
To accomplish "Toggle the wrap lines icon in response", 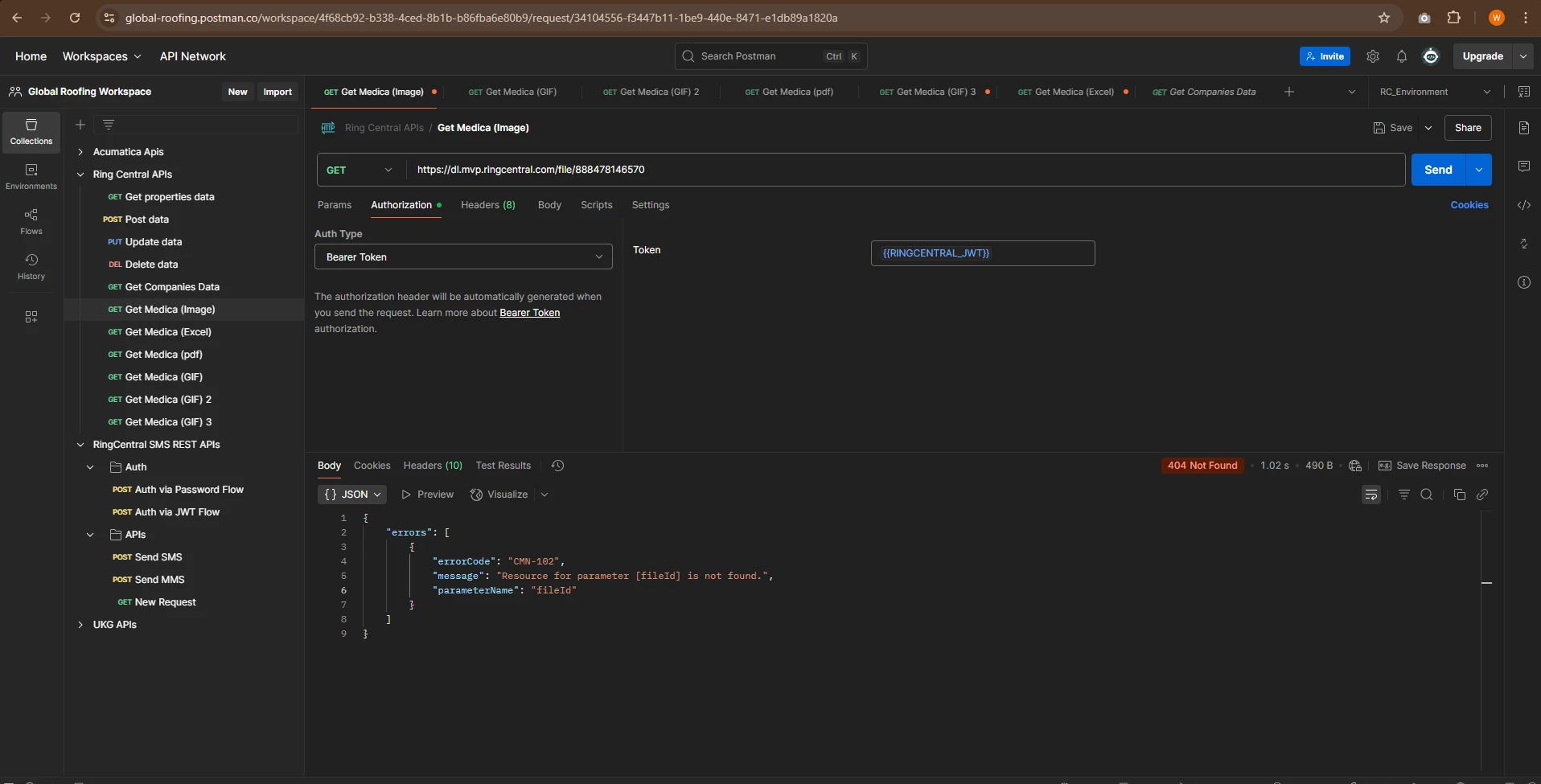I will pyautogui.click(x=1371, y=495).
